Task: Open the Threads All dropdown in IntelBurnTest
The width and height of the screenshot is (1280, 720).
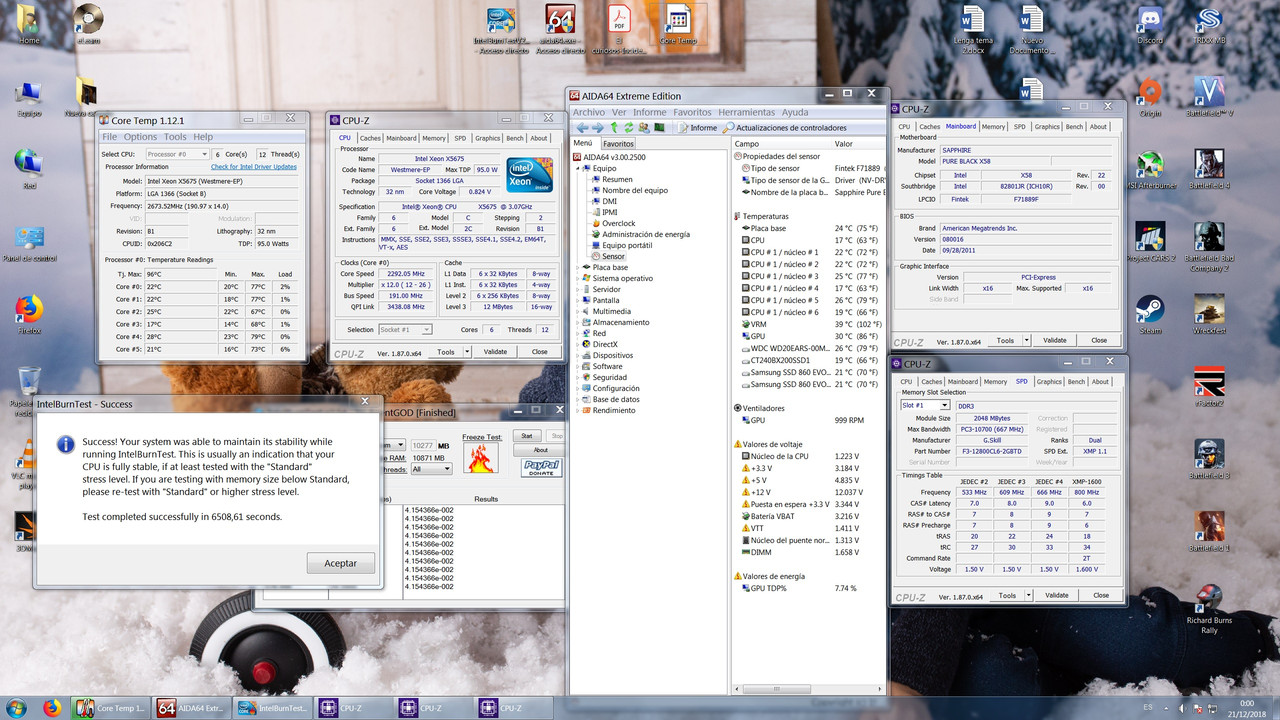Action: tap(431, 468)
